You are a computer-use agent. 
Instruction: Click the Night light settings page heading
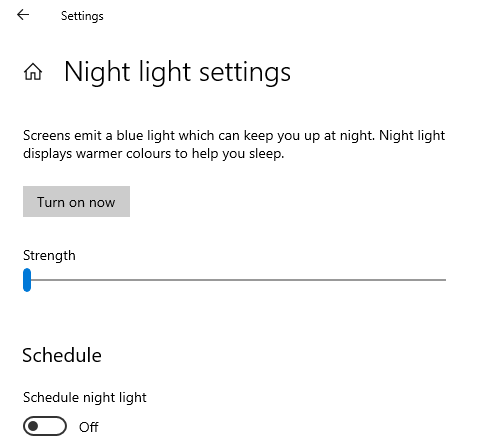(x=177, y=72)
